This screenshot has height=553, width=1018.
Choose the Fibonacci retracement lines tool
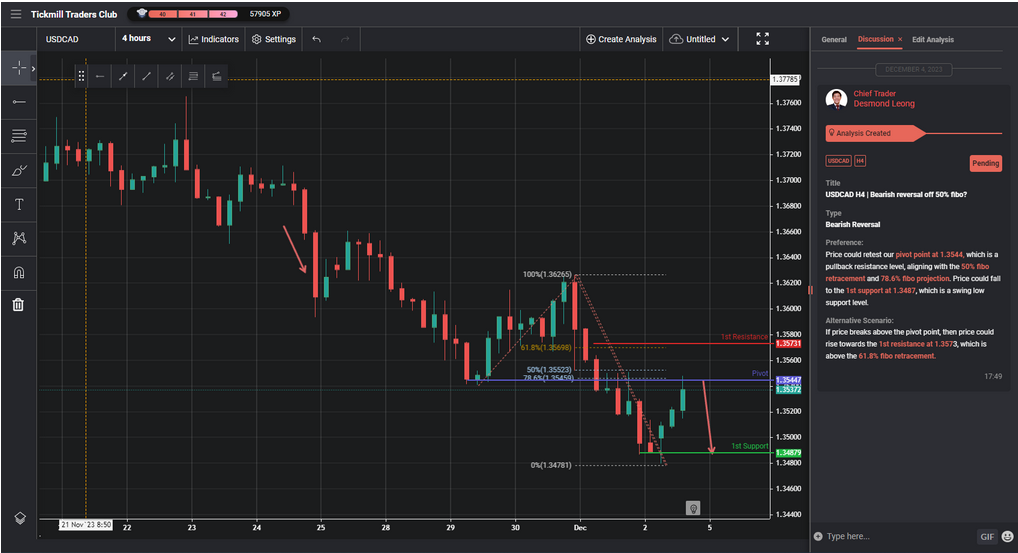pyautogui.click(x=19, y=136)
